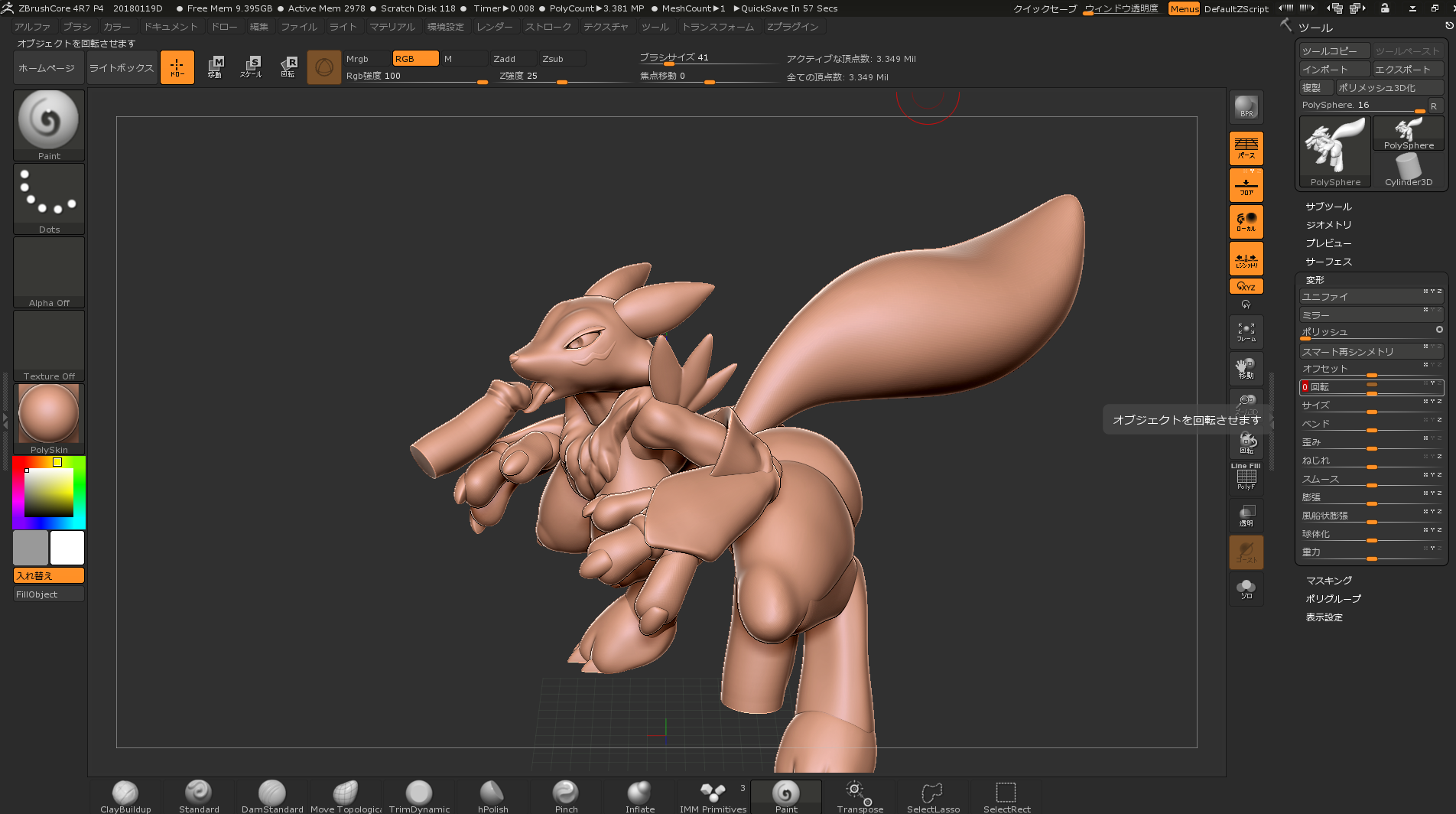
Task: Click the ライトボックス button
Action: coord(122,67)
